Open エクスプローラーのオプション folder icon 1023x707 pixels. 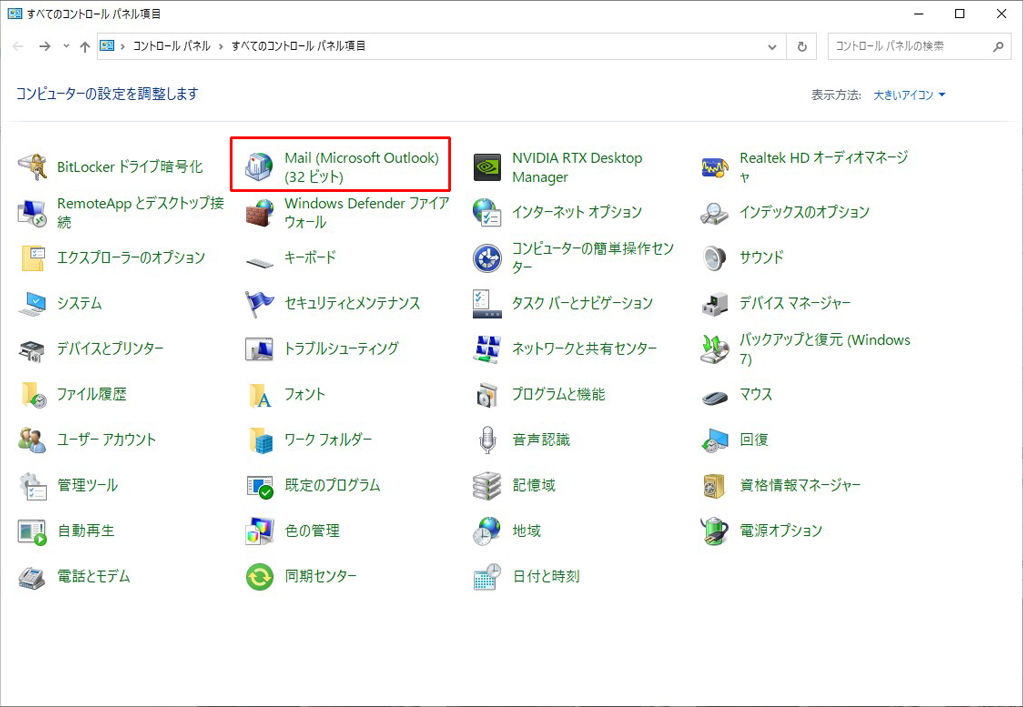(x=32, y=258)
